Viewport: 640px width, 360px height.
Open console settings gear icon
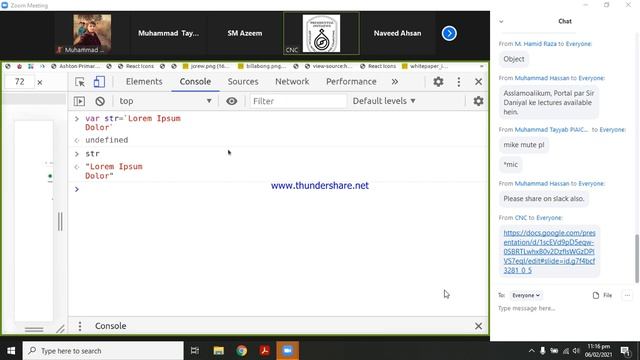(478, 101)
